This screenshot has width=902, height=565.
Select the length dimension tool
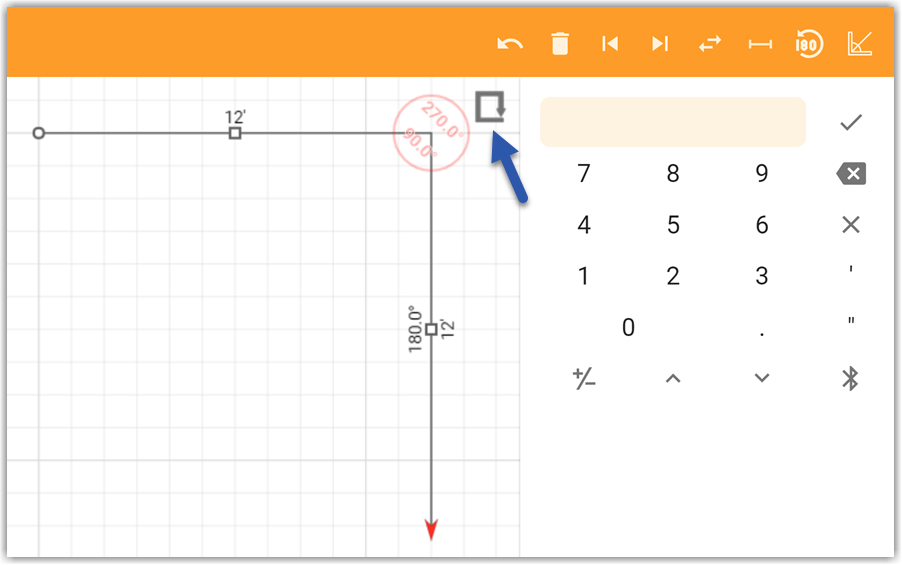click(x=760, y=44)
